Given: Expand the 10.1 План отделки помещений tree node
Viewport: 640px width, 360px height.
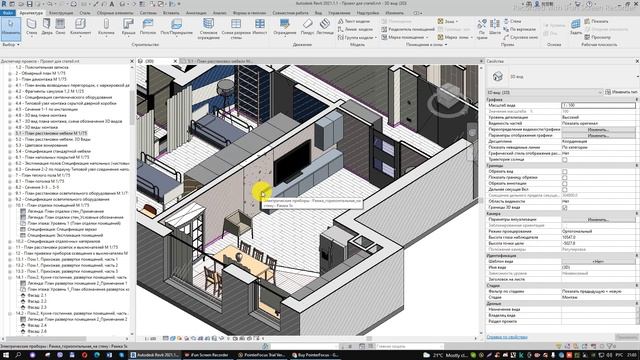Looking at the screenshot, I should coord(10,205).
